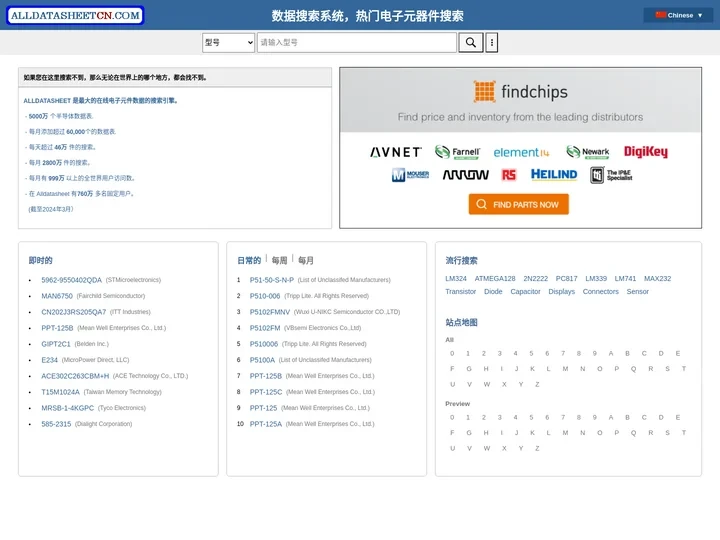Click the FIND PARTS NOW button
720x540 pixels.
[x=518, y=204]
